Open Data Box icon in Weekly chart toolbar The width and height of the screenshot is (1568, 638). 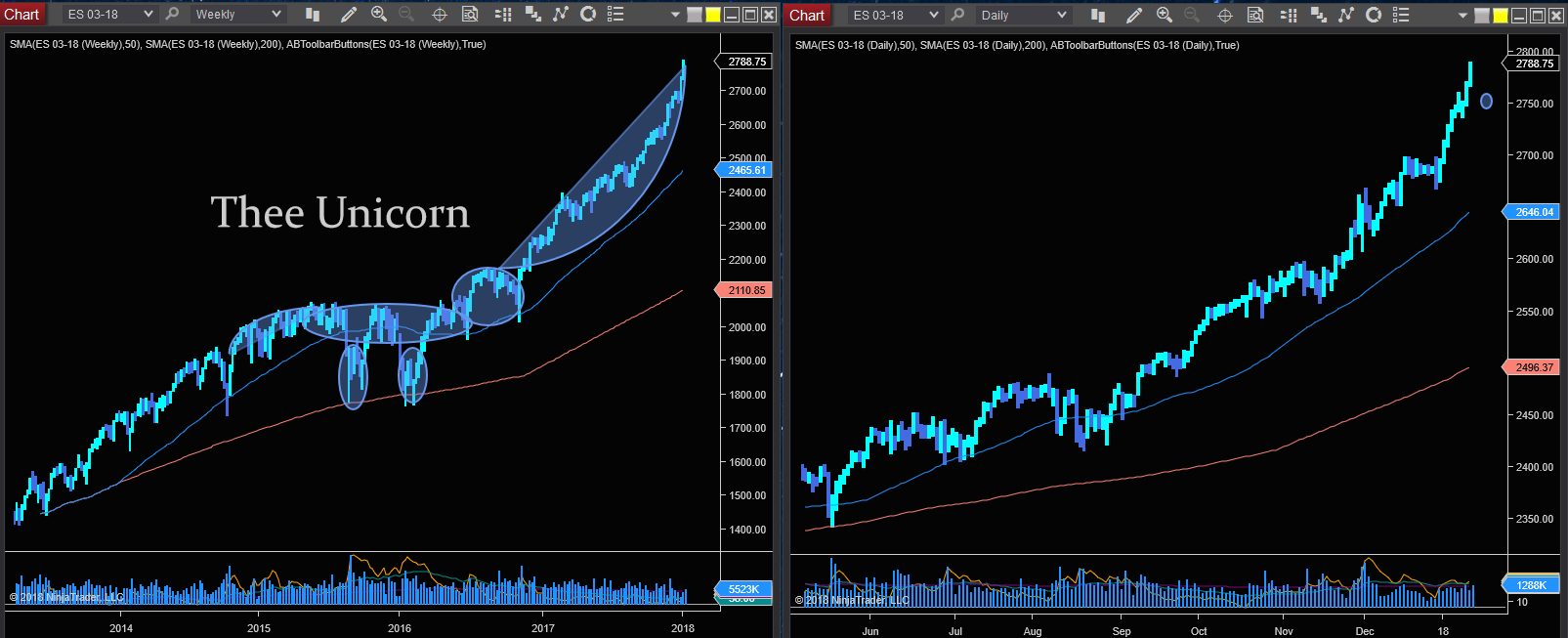point(470,14)
